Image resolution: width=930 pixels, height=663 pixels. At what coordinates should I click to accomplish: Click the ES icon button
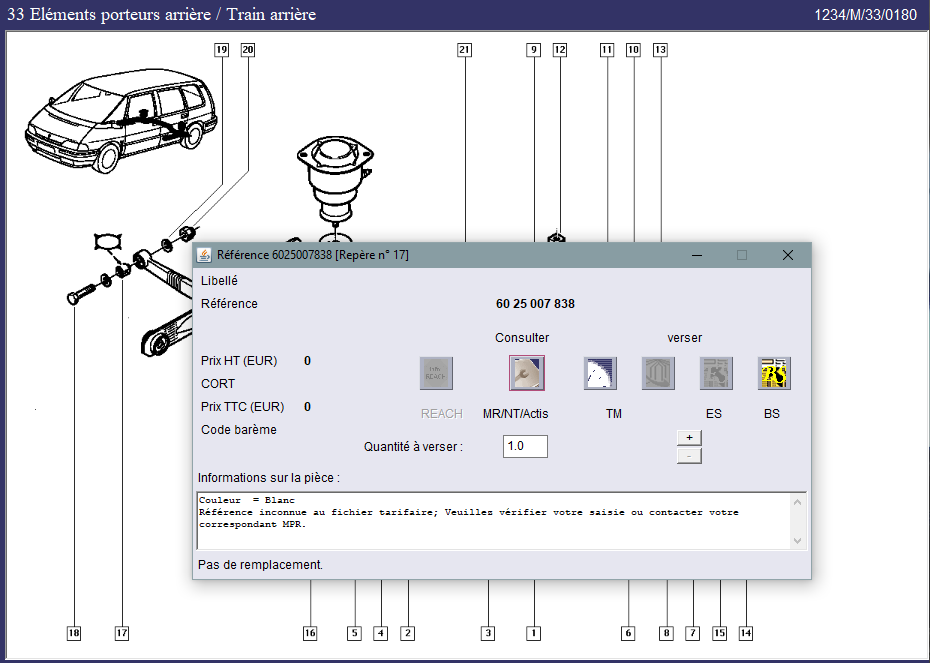click(716, 374)
